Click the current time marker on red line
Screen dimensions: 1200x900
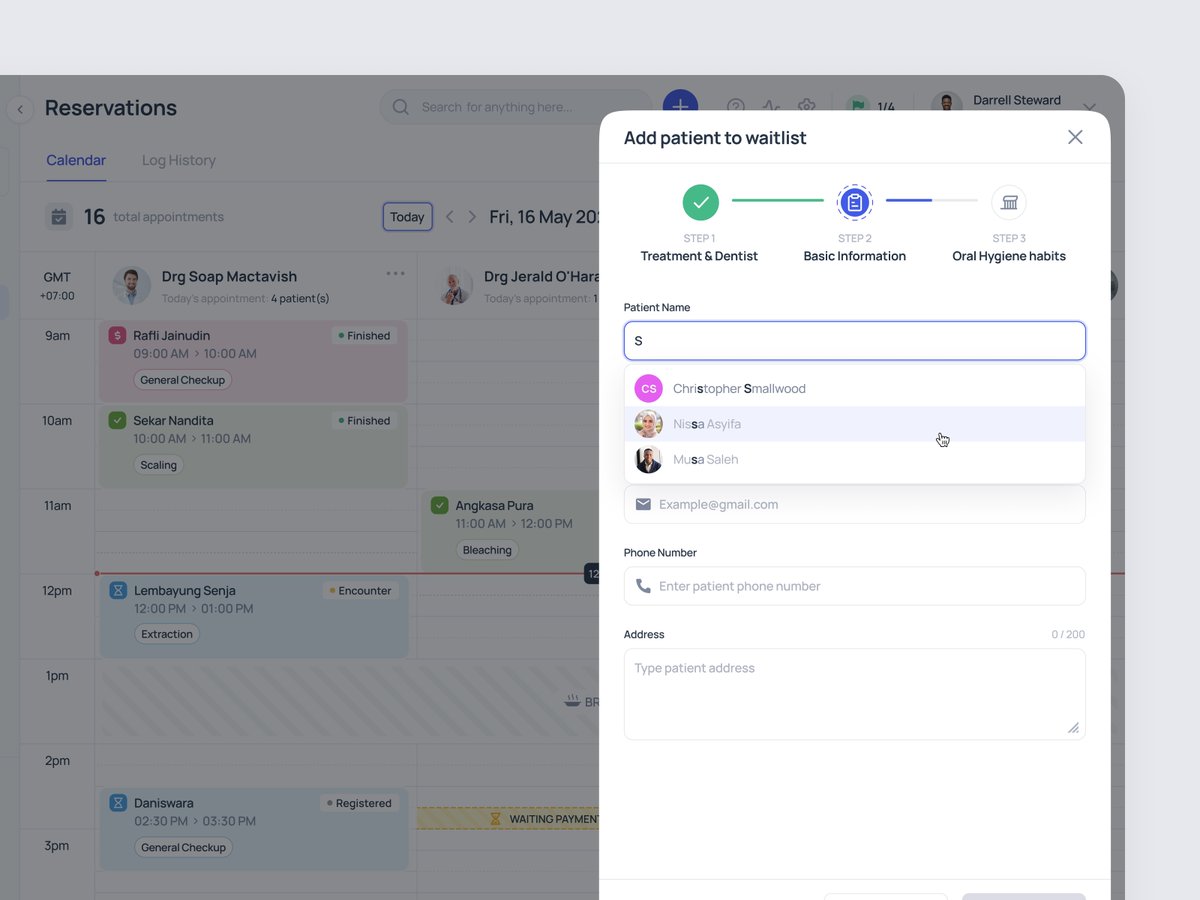point(592,574)
